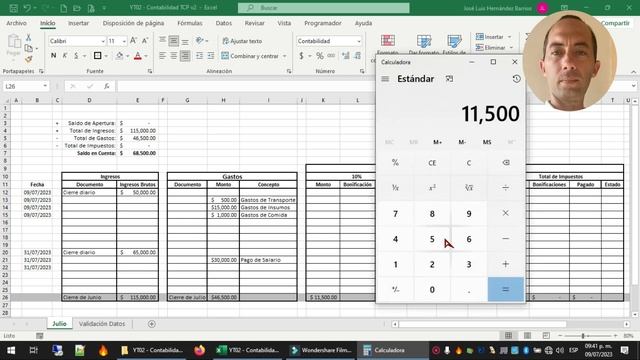640x360 pixels.
Task: Click the Buscar search box
Action: 324,8
